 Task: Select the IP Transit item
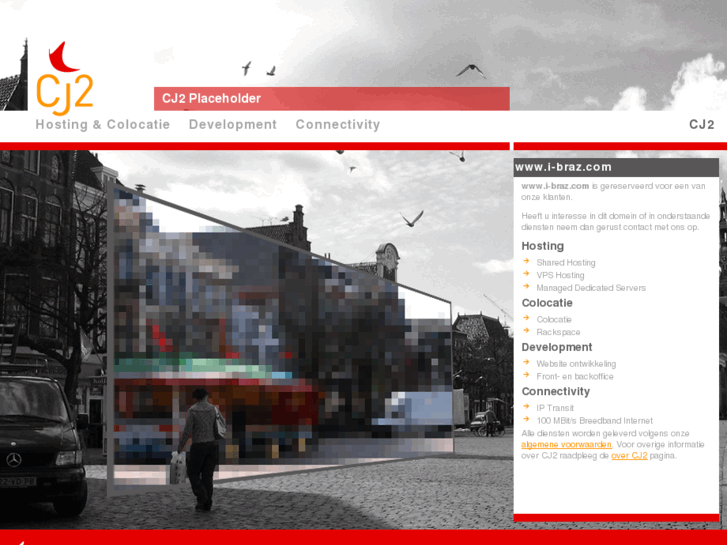(x=555, y=408)
